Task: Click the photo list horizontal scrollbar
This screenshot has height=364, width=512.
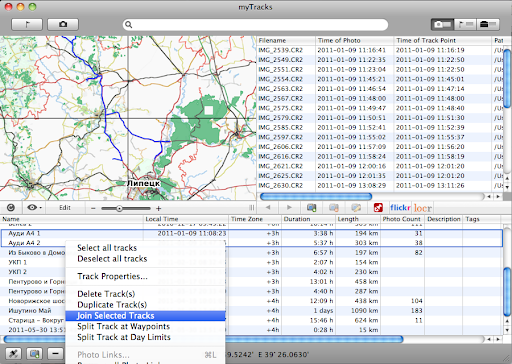Action: point(316,196)
